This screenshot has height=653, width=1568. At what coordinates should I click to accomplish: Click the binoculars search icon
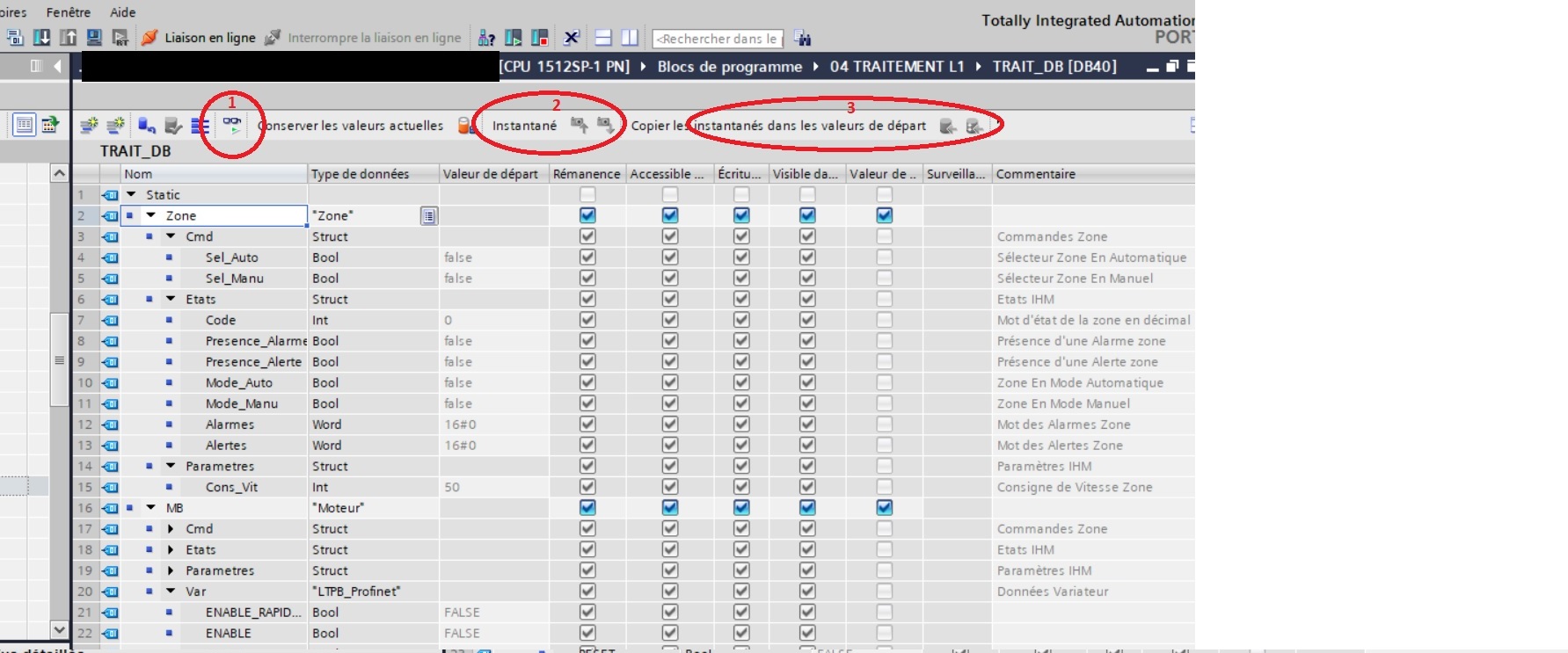(802, 38)
